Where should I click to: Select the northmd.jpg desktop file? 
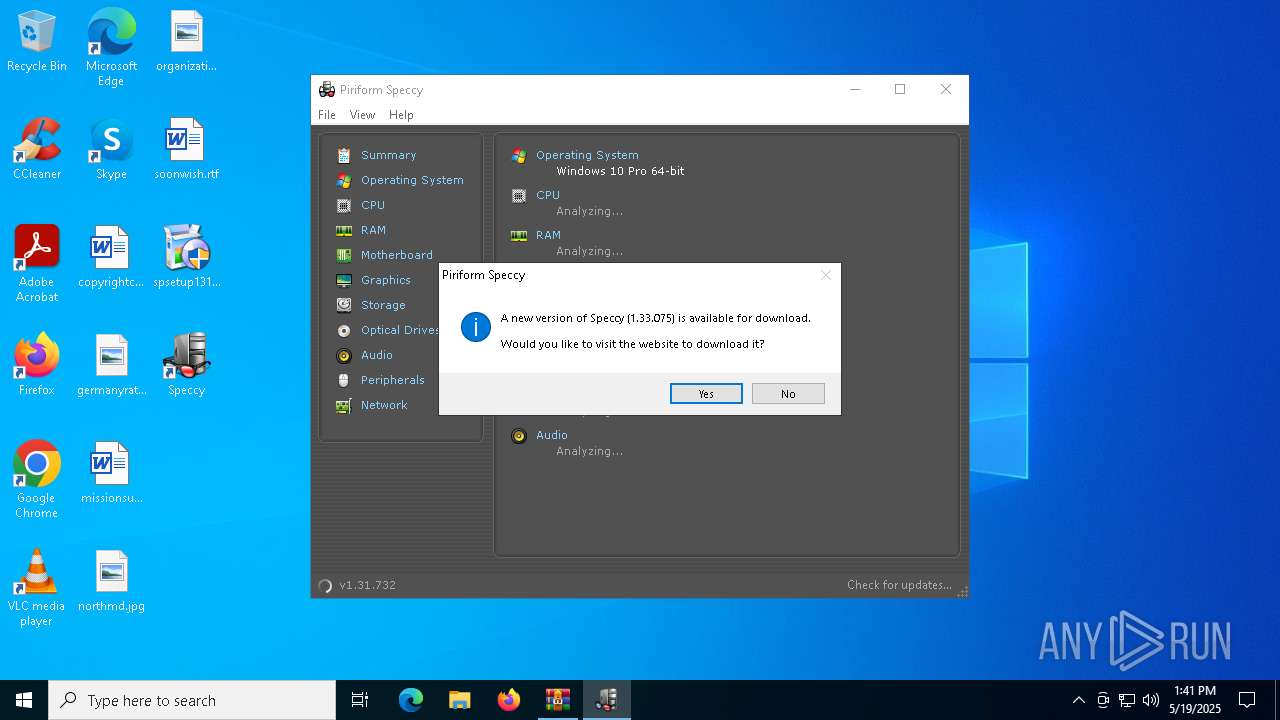pyautogui.click(x=111, y=581)
